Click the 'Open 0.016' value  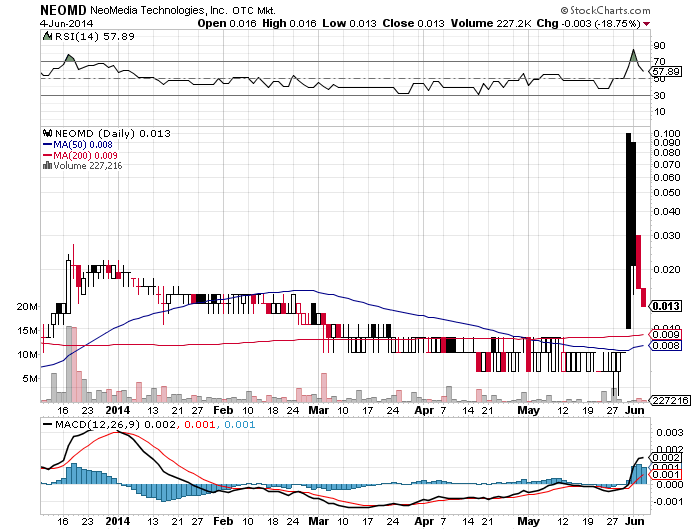coord(227,23)
